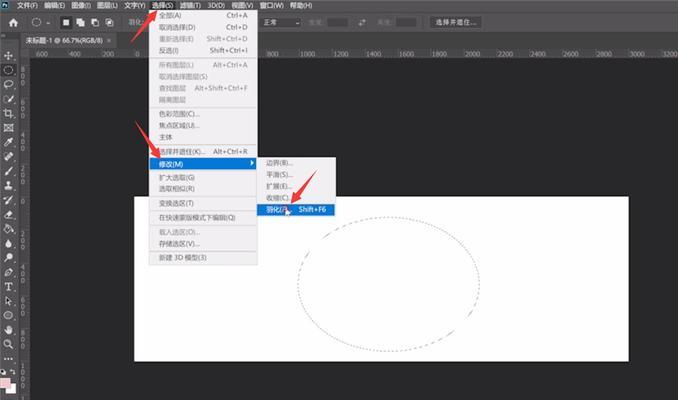Select the Frame tool
This screenshot has height=400, width=678.
click(8, 128)
